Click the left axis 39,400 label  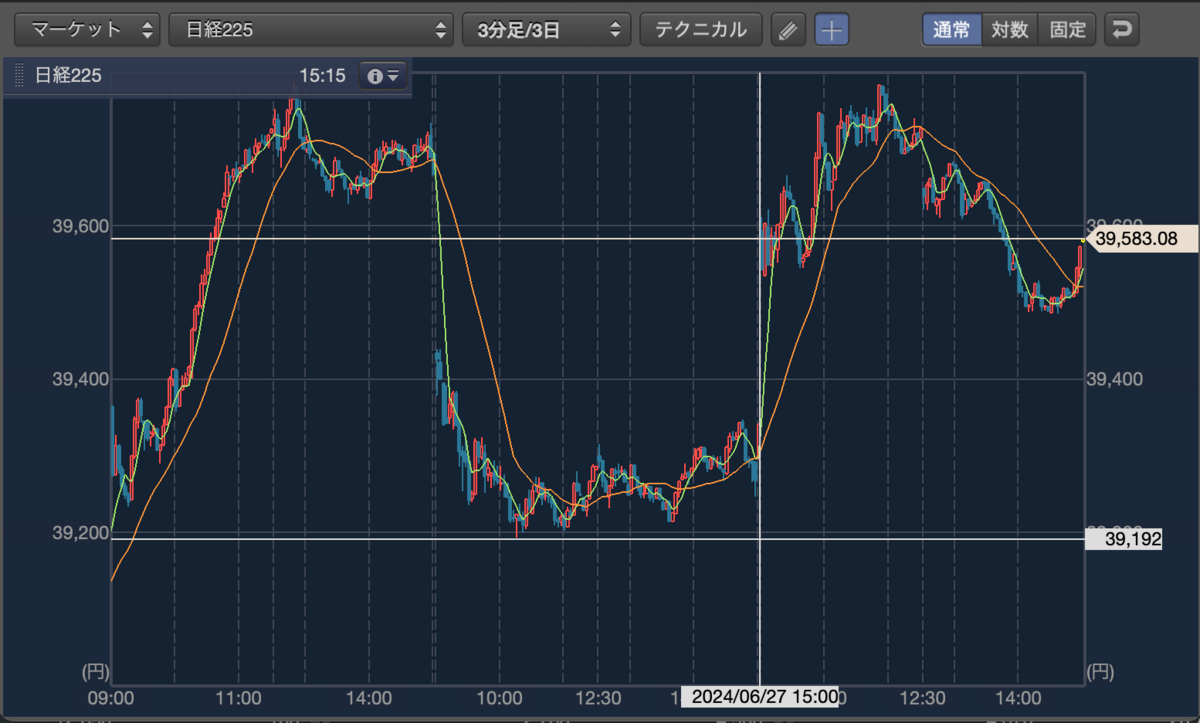[79, 379]
